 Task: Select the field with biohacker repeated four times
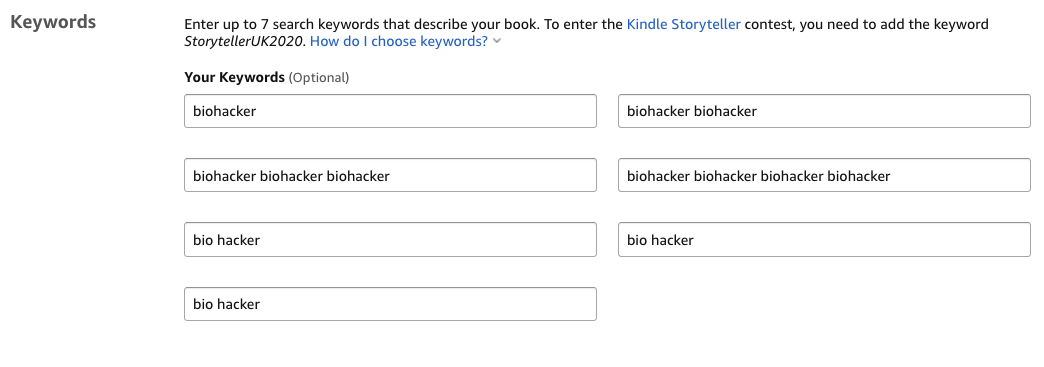824,176
